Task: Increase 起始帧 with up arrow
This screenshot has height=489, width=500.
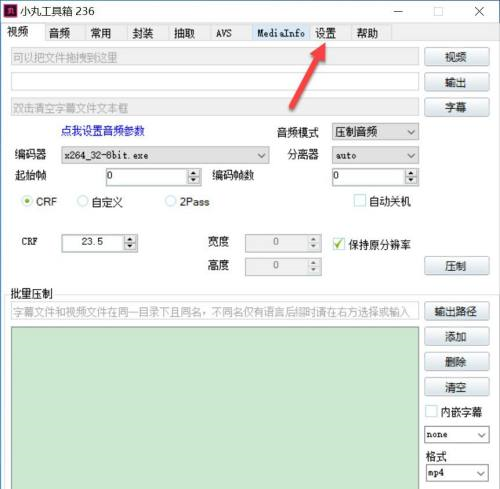Action: coord(194,173)
